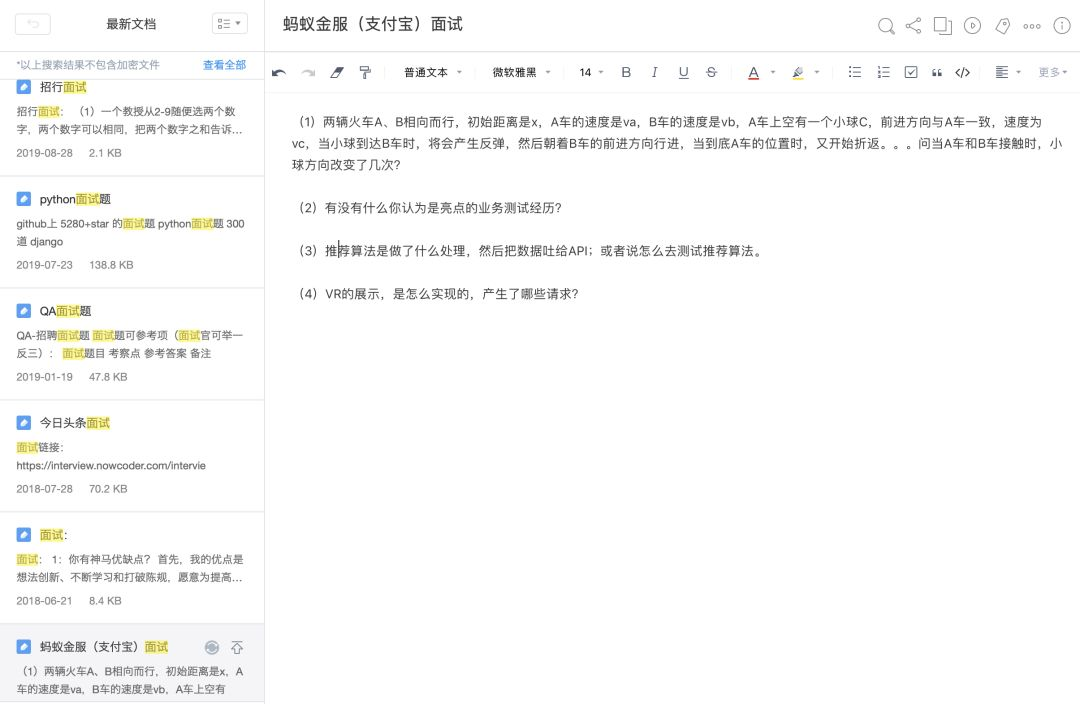
Task: Toggle bold formatting
Action: 625,72
